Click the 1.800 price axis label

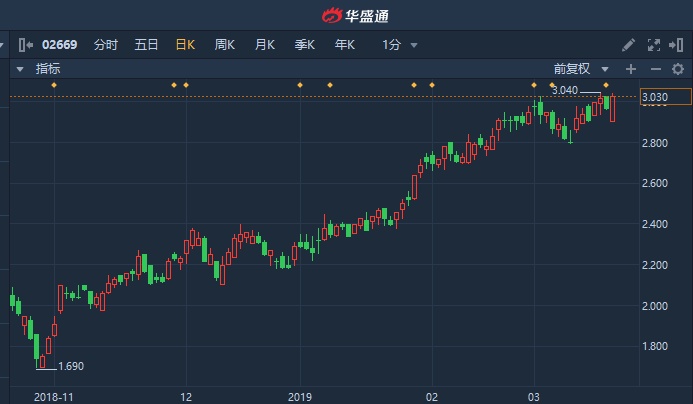pos(655,346)
